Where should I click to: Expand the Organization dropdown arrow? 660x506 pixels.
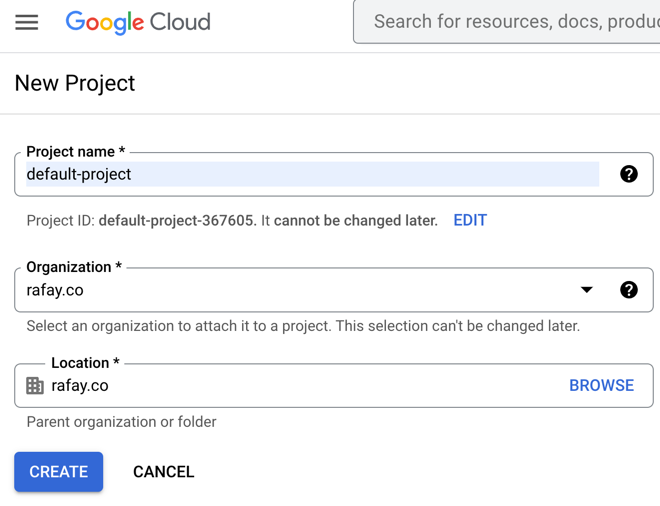(586, 290)
